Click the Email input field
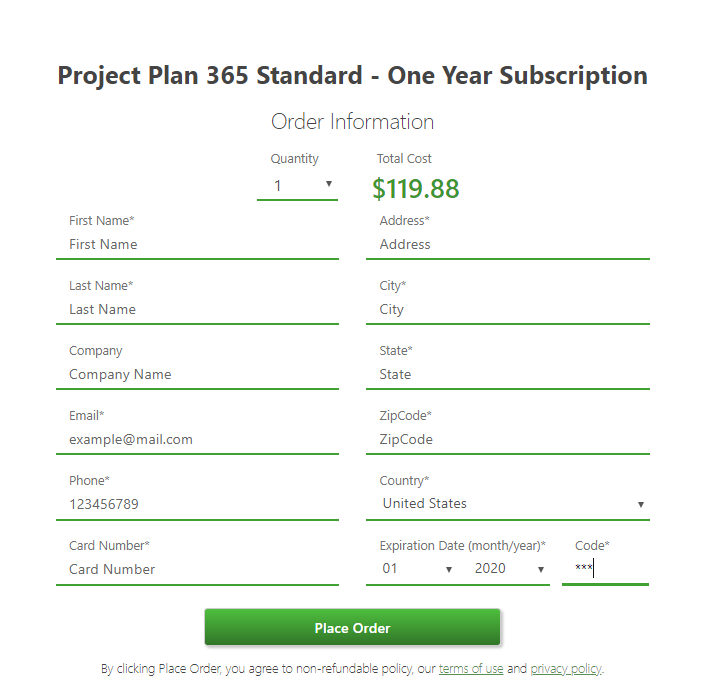 [197, 440]
